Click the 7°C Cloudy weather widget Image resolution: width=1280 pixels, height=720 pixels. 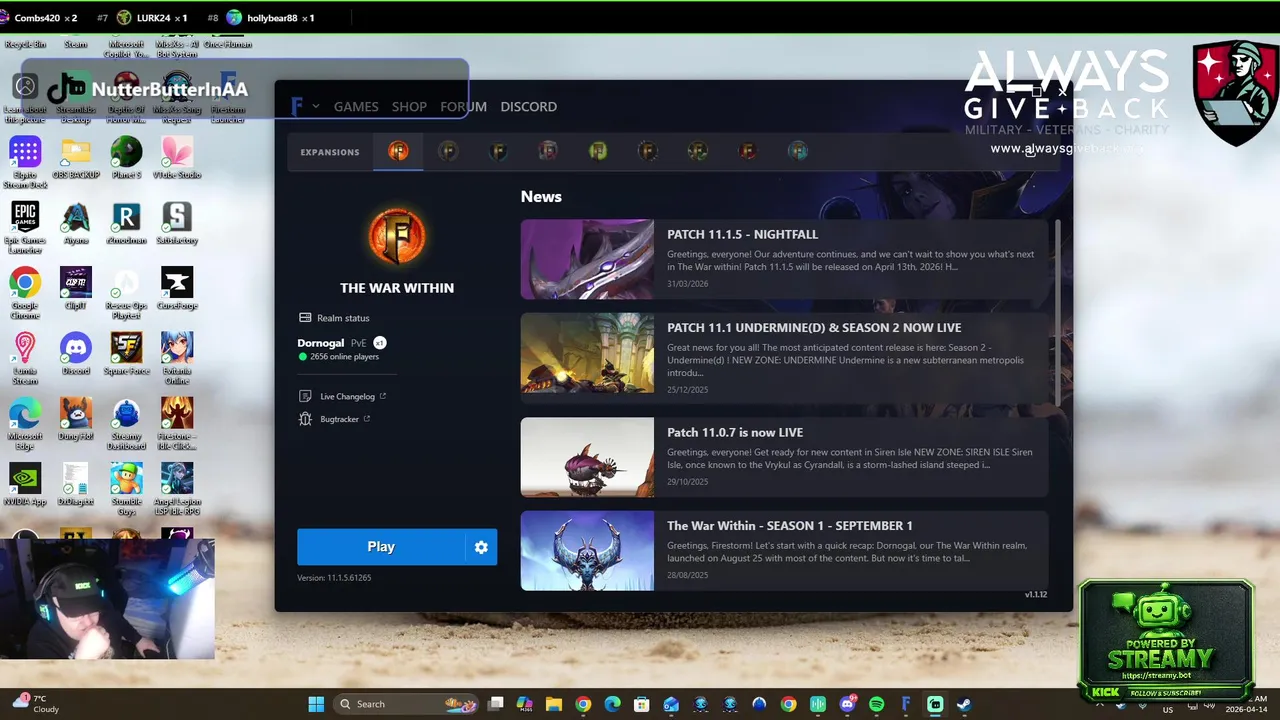tap(36, 703)
